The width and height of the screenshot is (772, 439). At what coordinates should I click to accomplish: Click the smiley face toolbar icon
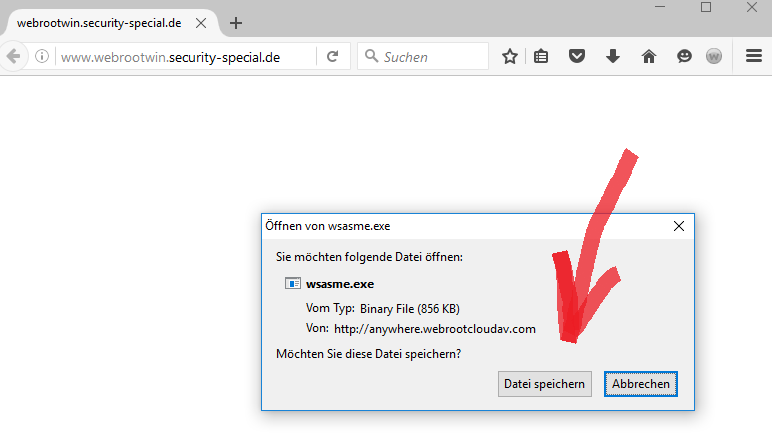point(684,57)
